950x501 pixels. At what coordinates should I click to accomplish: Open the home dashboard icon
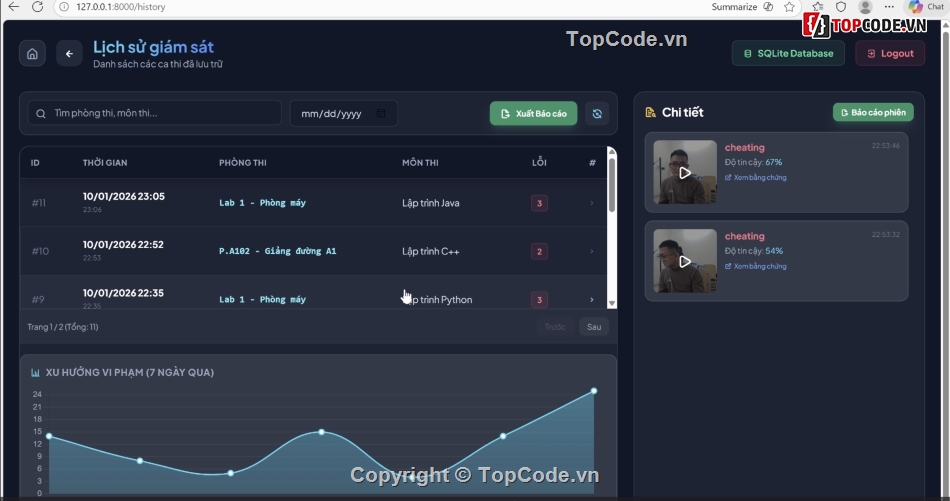pyautogui.click(x=32, y=54)
